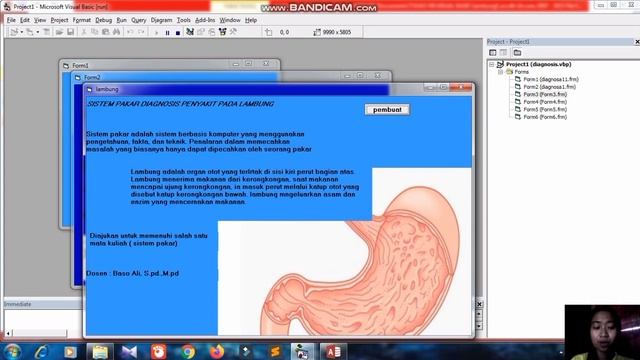Open Windows Explorer folder from taskbar
This screenshot has height=360, width=640.
[x=100, y=351]
